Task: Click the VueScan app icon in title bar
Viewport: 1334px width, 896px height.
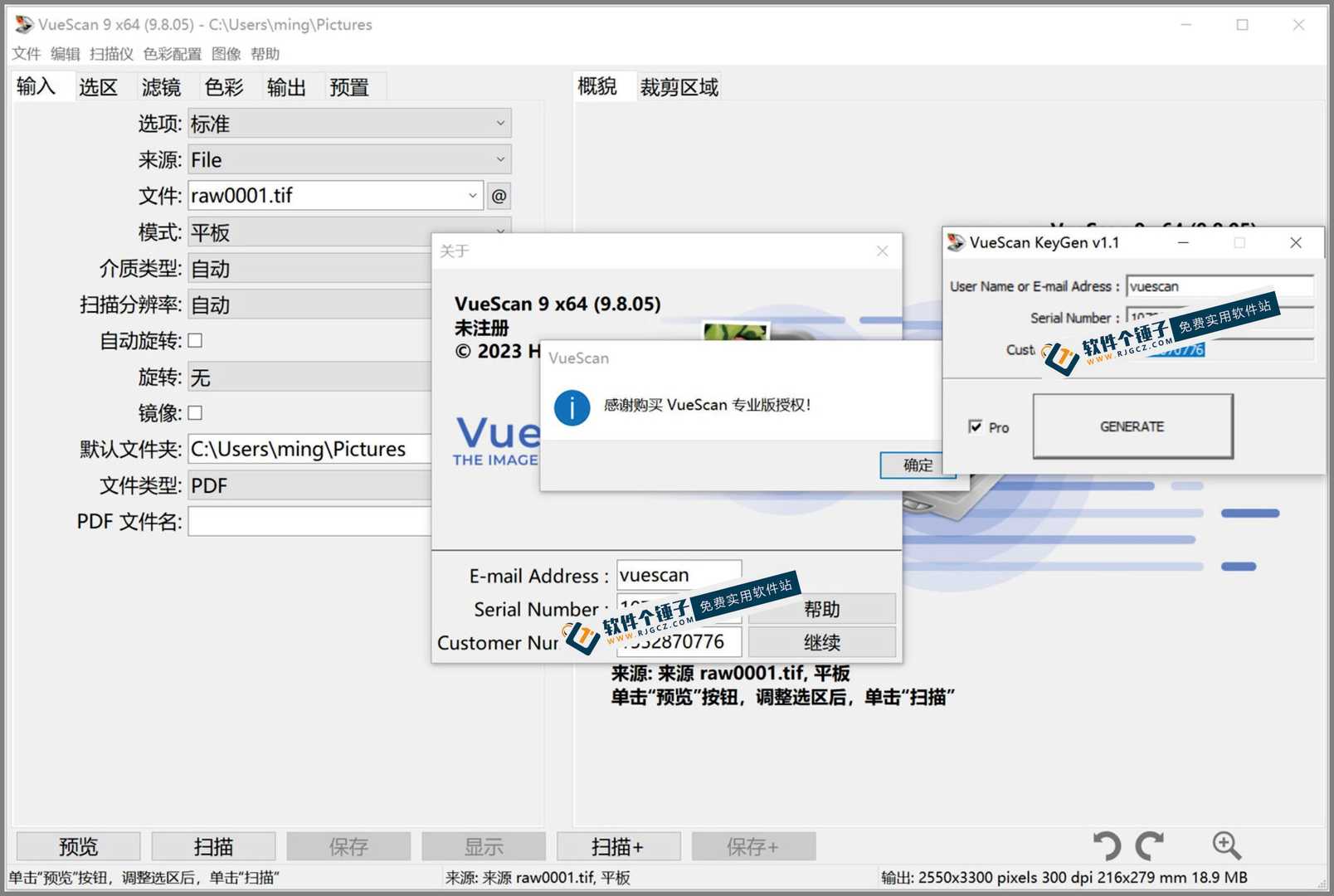Action: point(24,25)
